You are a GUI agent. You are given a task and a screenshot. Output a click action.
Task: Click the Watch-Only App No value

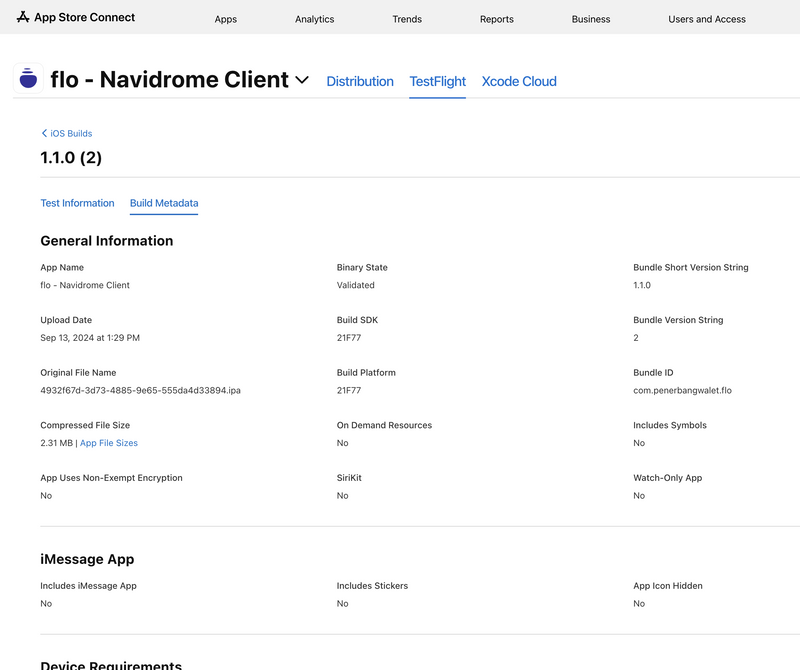pos(639,495)
